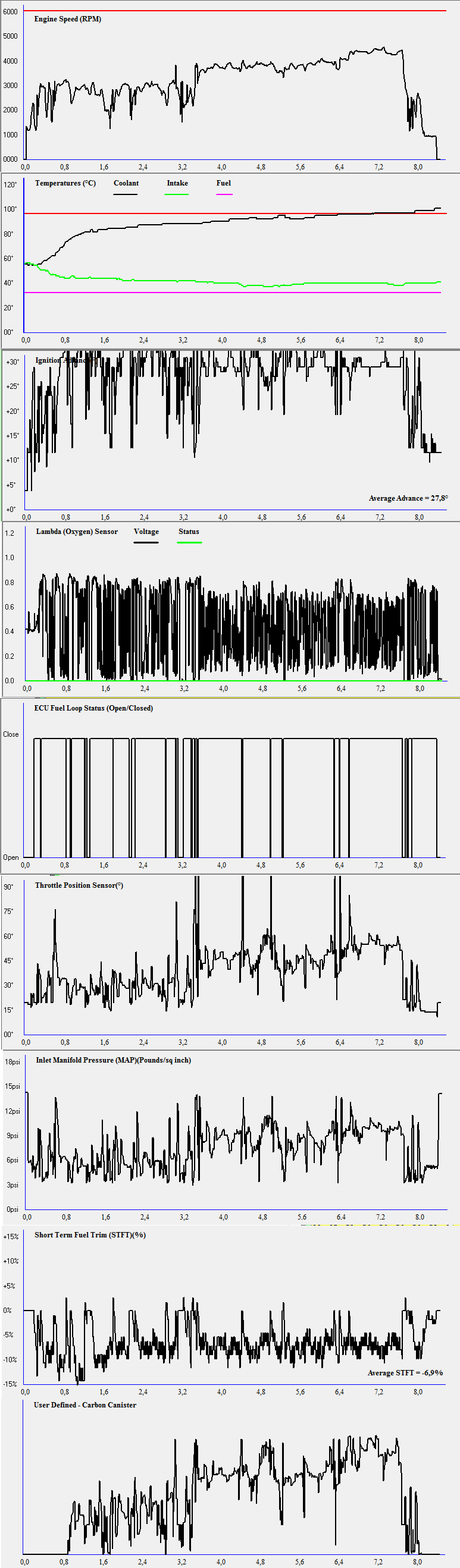
Task: Select the black Coolant legend line
Action: point(125,194)
